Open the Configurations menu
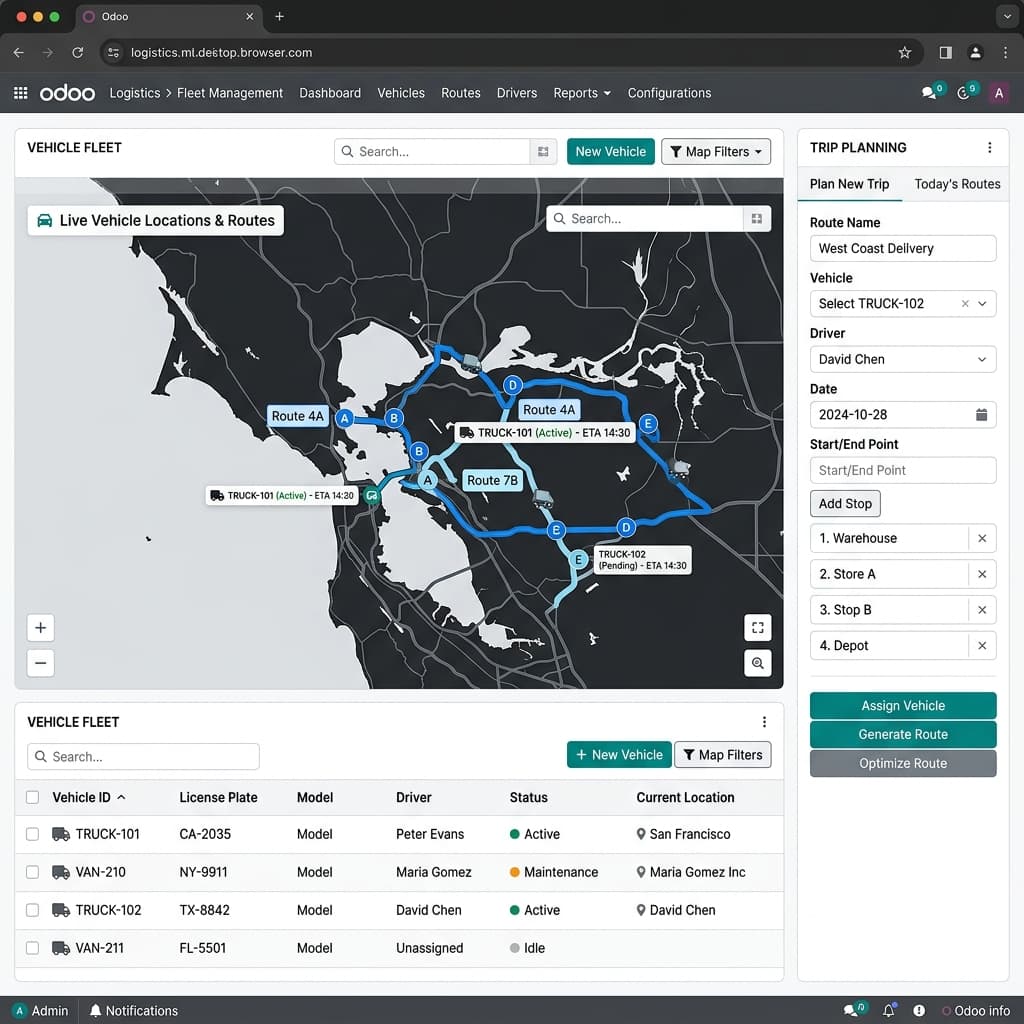1024x1024 pixels. click(x=669, y=93)
